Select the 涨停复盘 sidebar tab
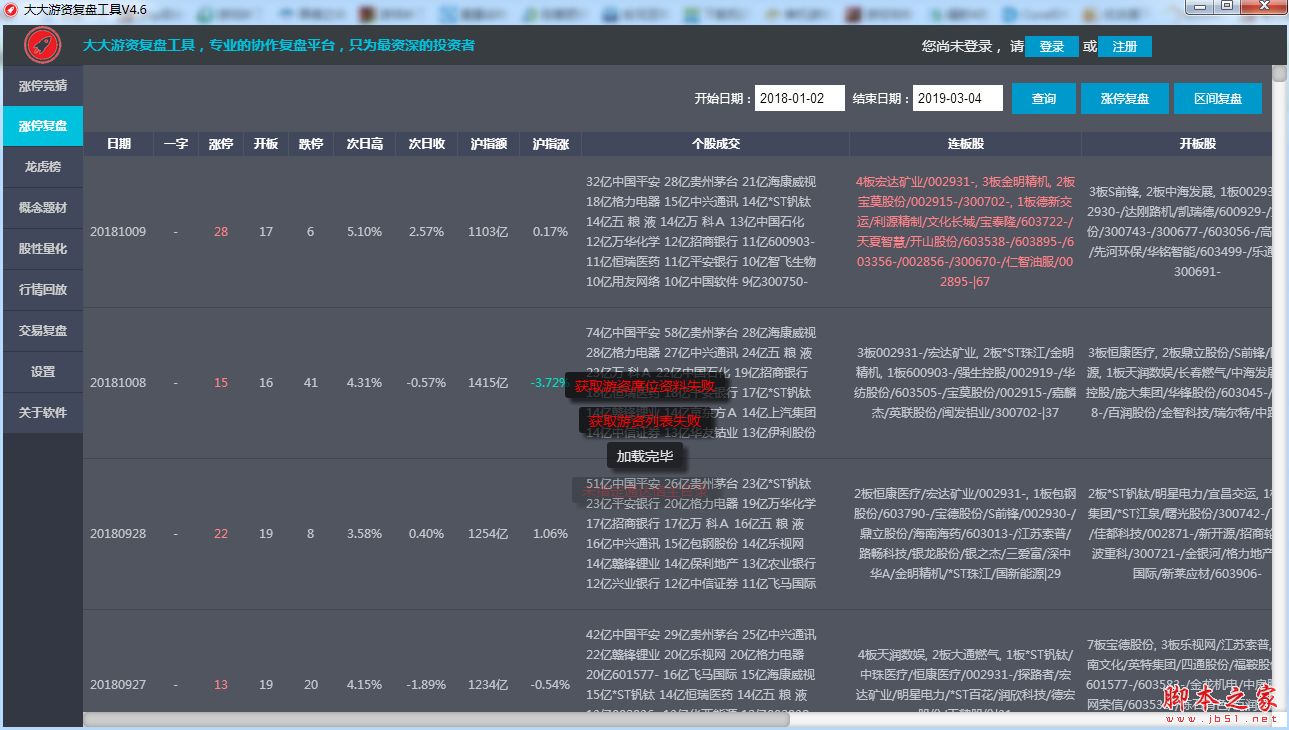1289x730 pixels. [42, 126]
